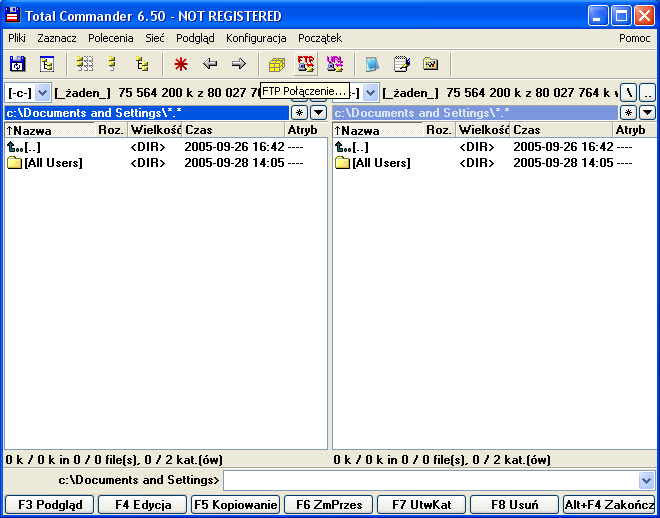
Task: Click the F3 Podgląd button
Action: click(49, 505)
